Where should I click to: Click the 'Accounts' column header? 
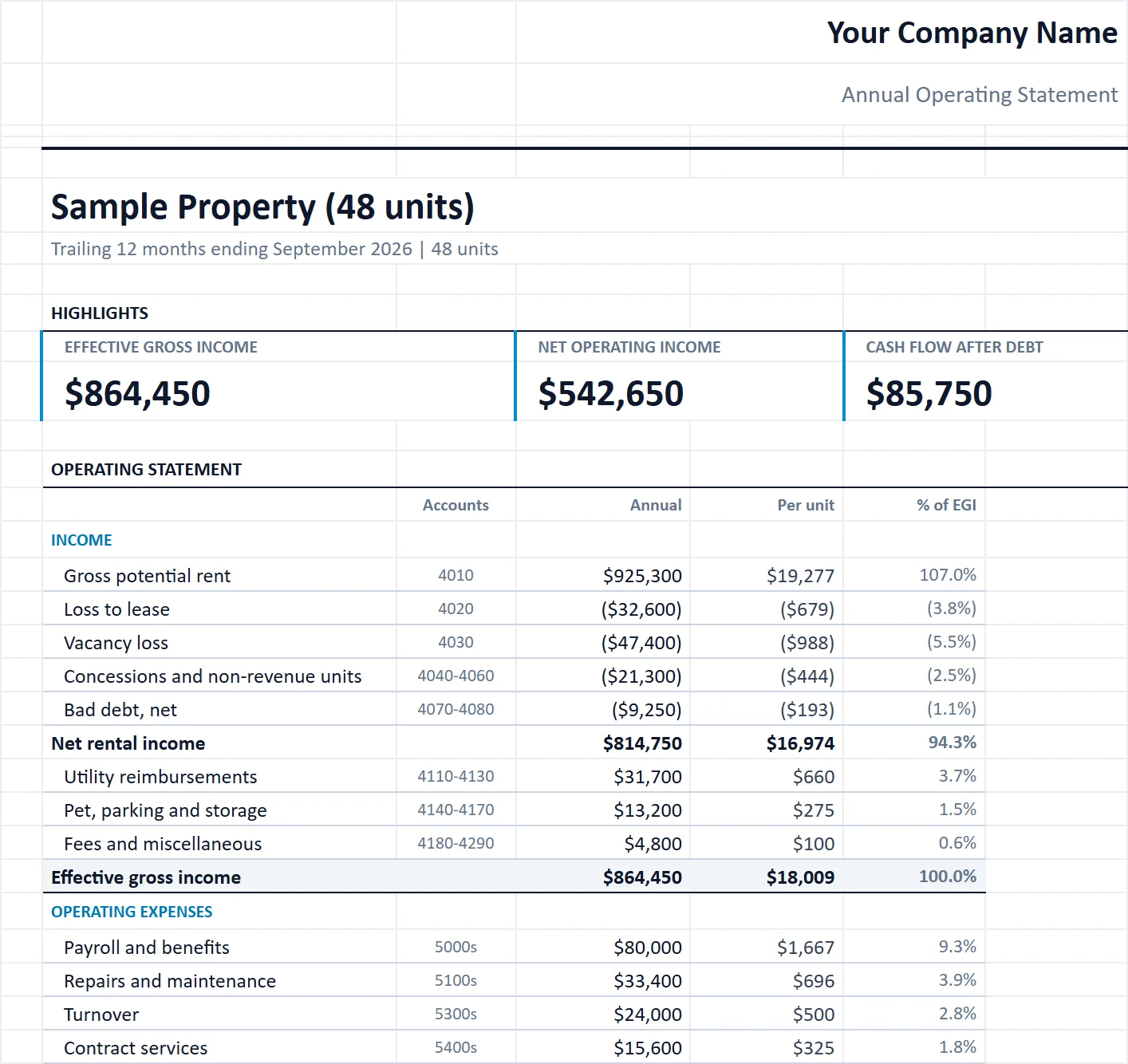456,505
